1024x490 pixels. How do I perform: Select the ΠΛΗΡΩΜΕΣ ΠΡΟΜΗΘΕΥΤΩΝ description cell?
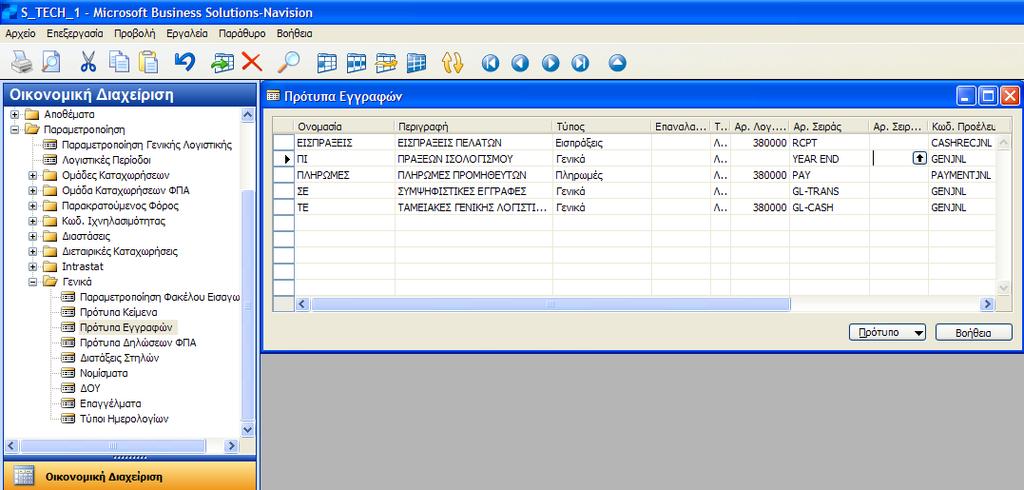click(x=473, y=175)
